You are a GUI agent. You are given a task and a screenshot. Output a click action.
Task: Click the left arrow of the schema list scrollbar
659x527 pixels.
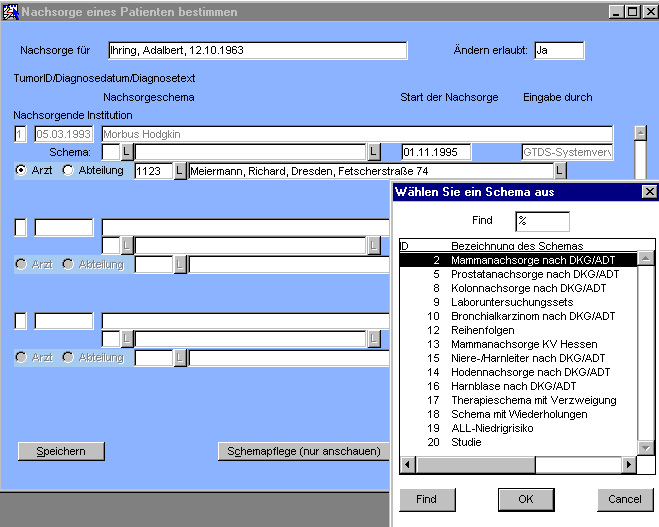point(407,464)
